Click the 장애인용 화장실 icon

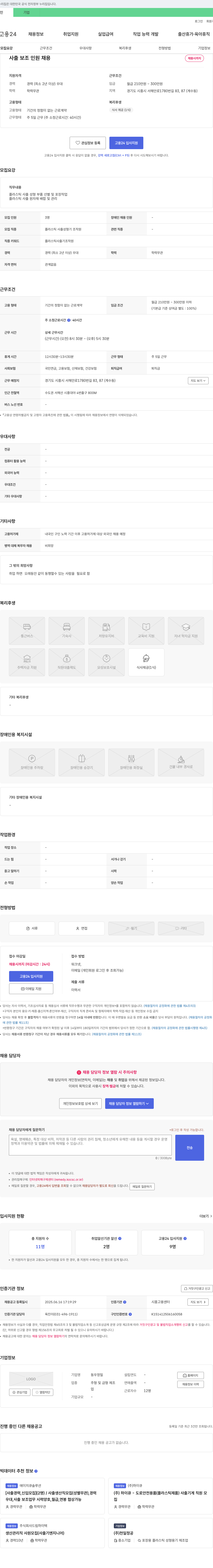131,762
